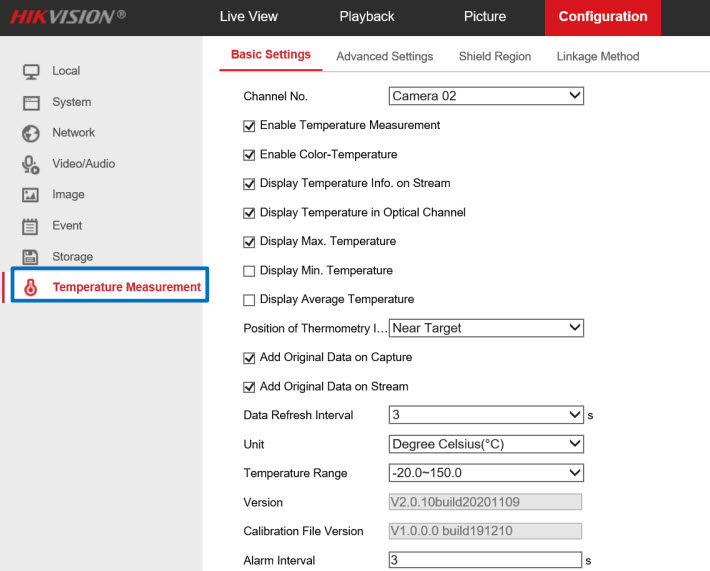Select the Image picture icon in sidebar

click(31, 195)
